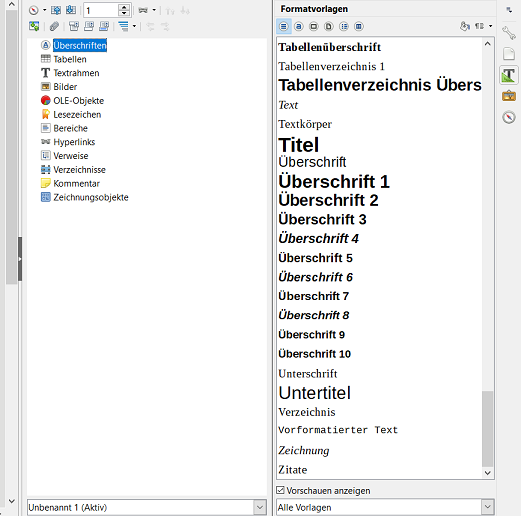Increase page number with spinner up arrow
The image size is (521, 516).
coord(124,7)
